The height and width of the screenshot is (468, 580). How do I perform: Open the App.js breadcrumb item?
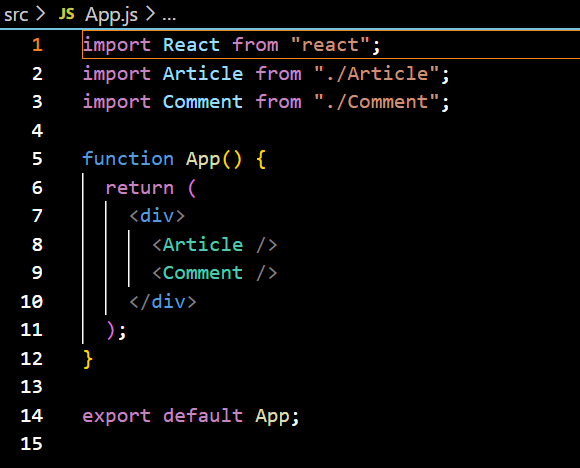pos(111,16)
